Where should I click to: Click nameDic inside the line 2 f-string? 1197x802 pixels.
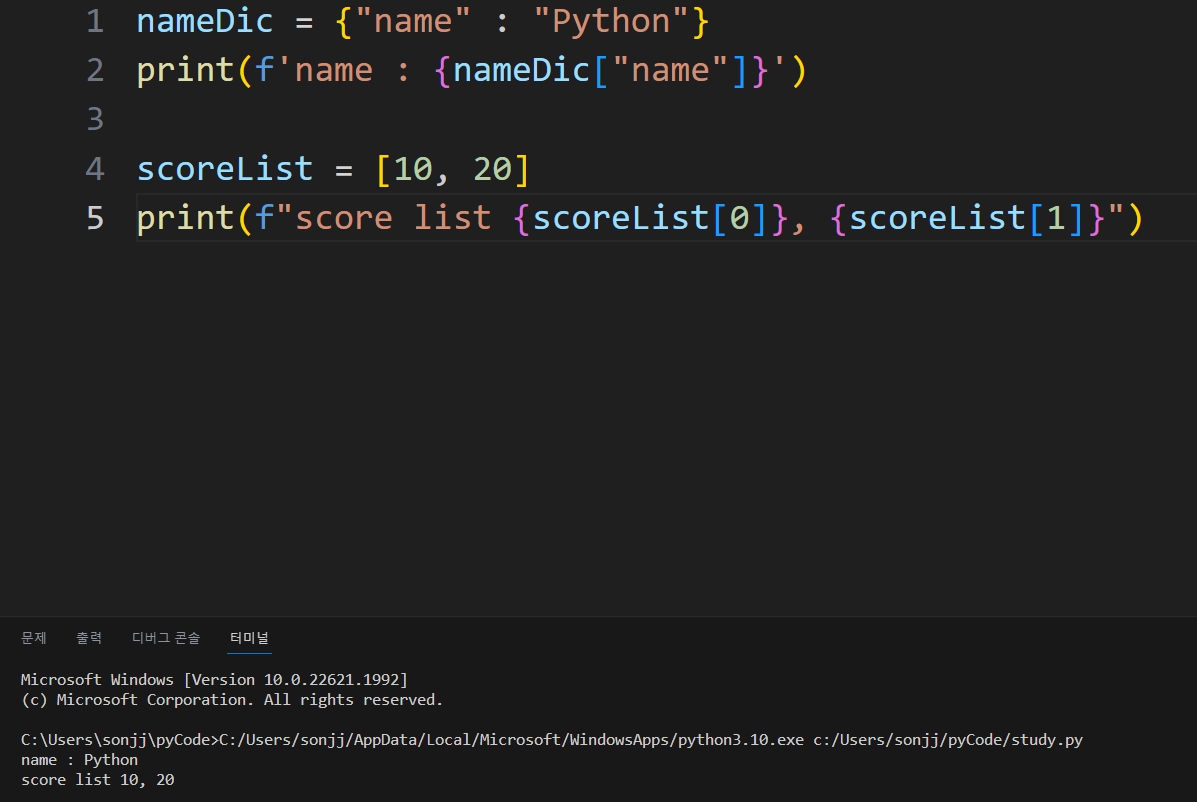pos(521,70)
